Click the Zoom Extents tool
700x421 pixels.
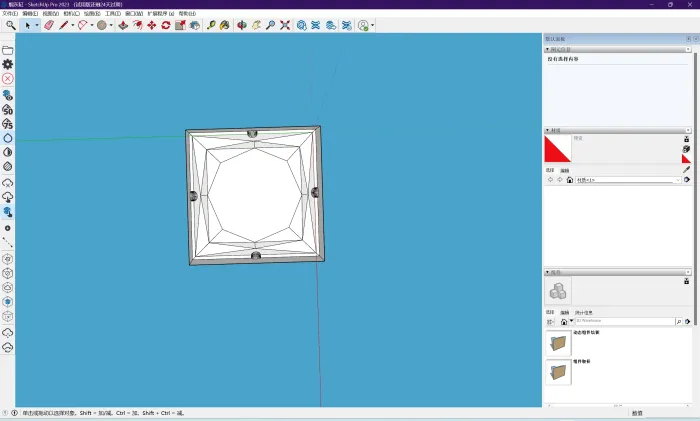pos(285,25)
